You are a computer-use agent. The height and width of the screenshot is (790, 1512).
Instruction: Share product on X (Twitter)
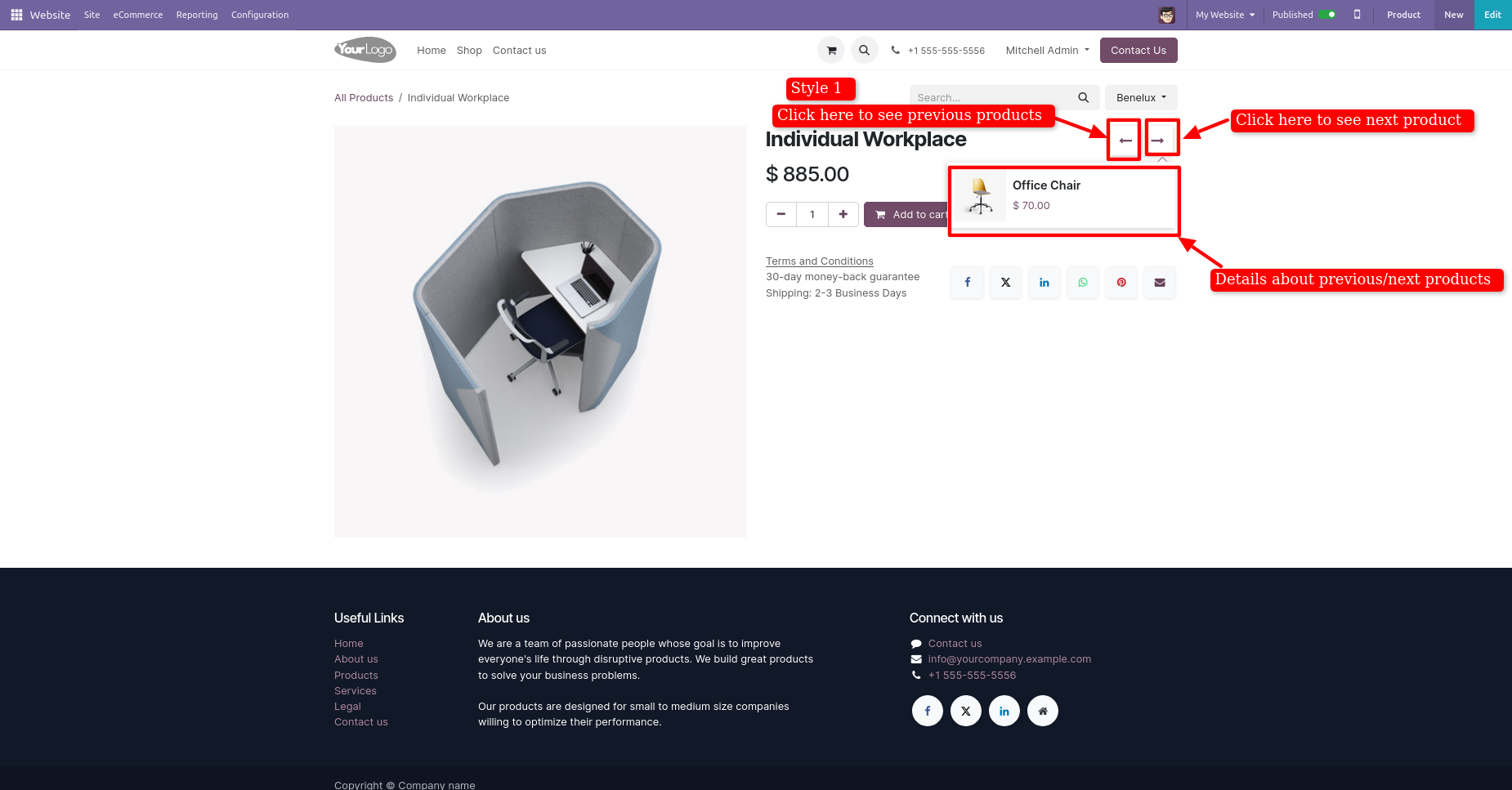click(x=1005, y=282)
